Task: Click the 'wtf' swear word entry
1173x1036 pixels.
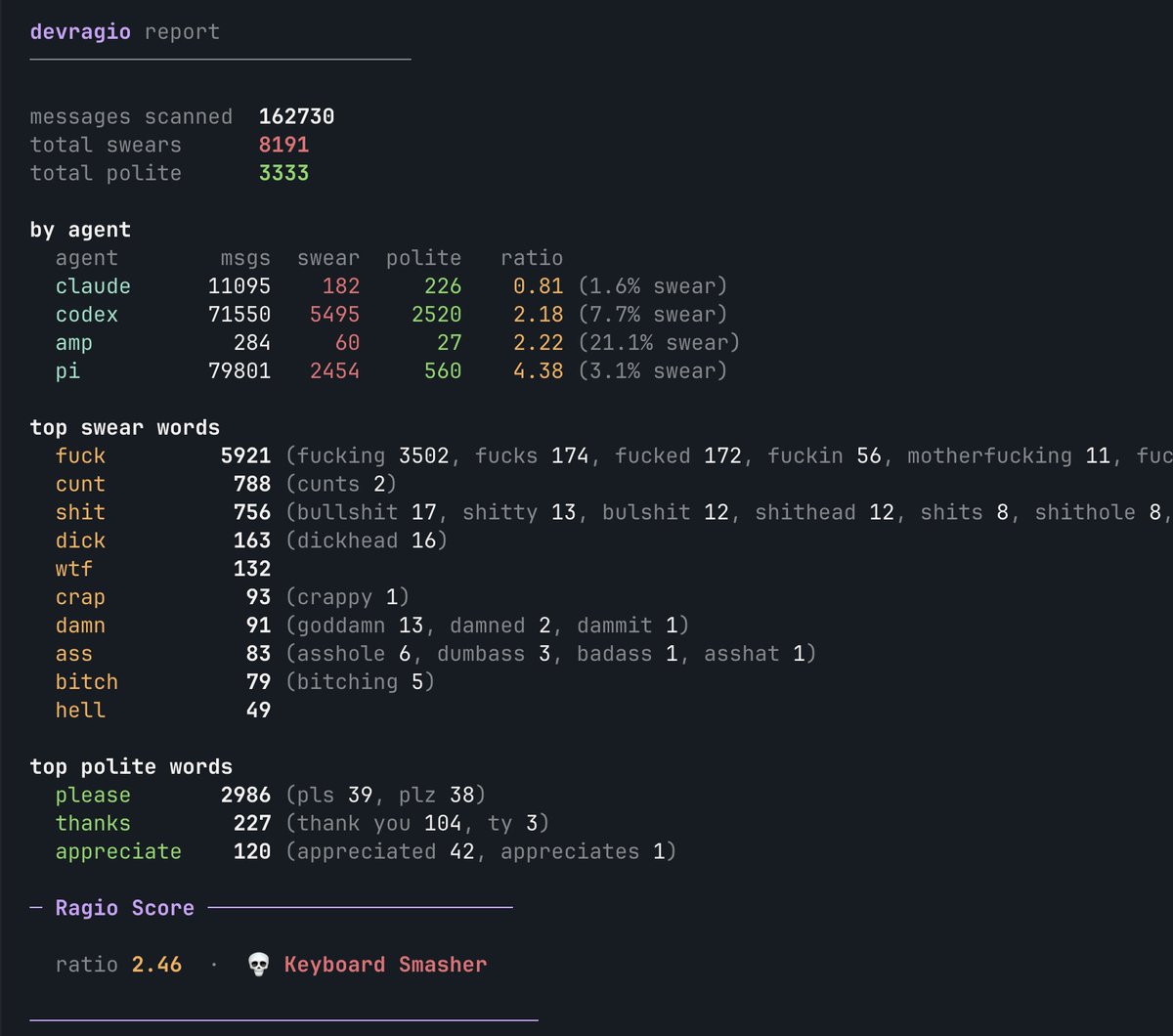Action: coord(74,569)
